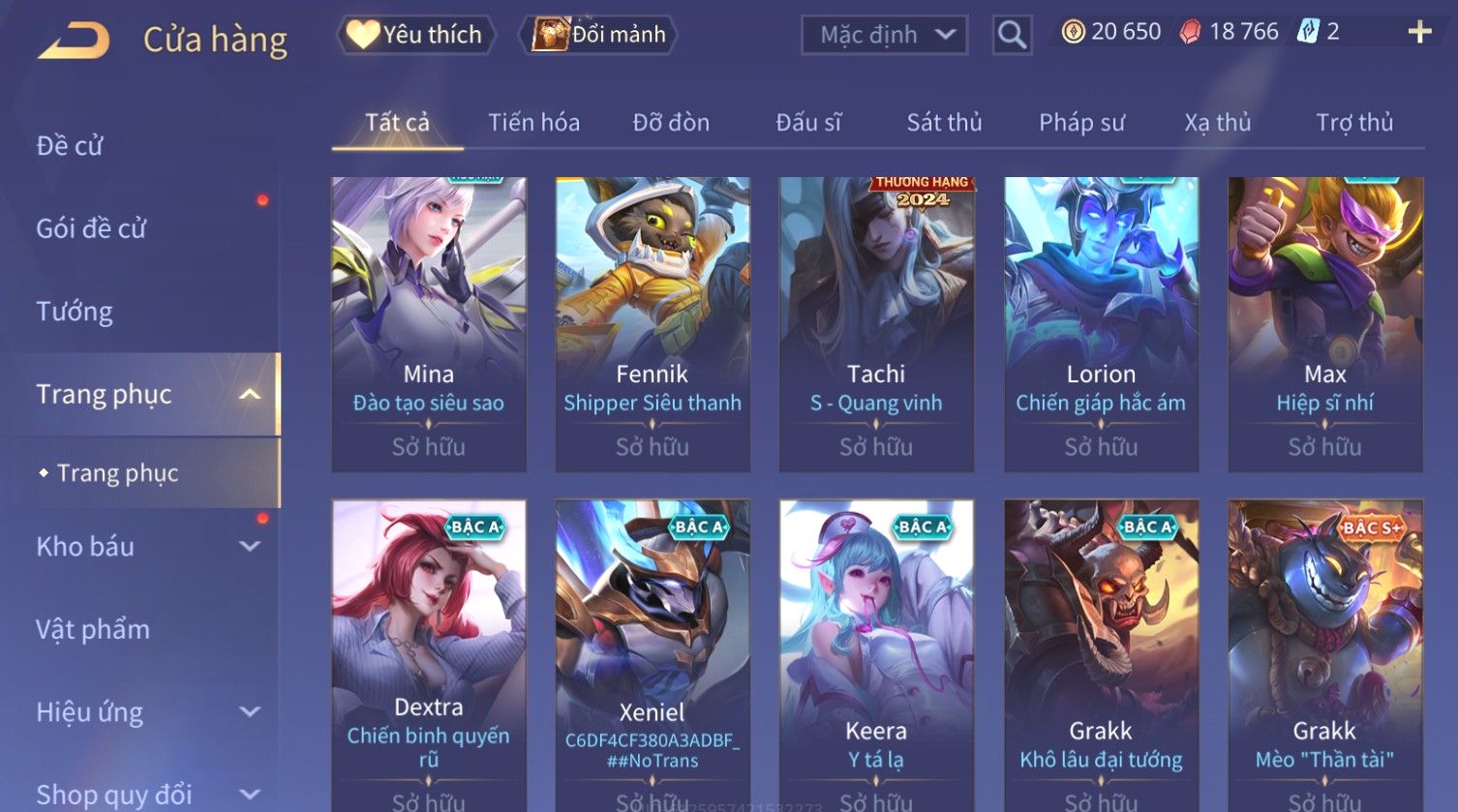Open Tướng in the sidebar
Screen dimensions: 1458x812
click(75, 312)
